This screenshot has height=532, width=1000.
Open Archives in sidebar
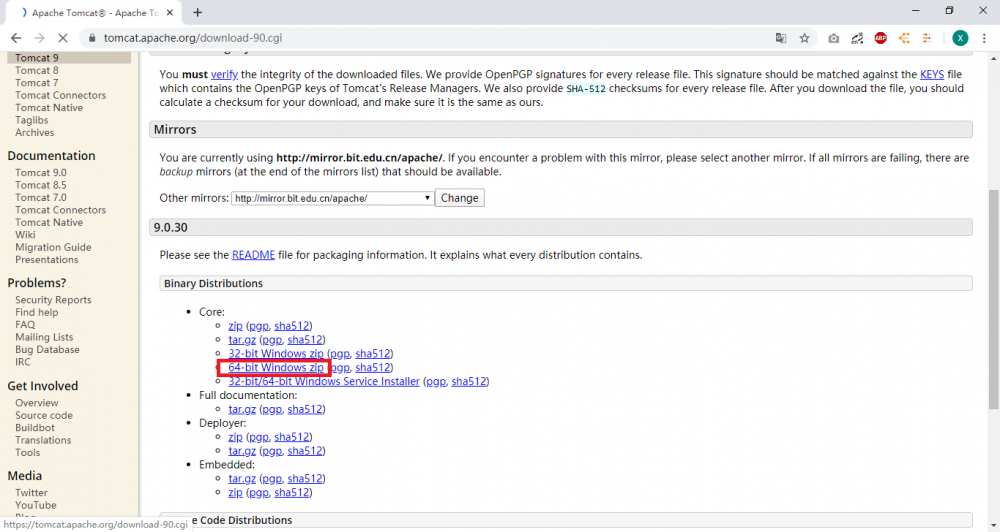[x=34, y=133]
